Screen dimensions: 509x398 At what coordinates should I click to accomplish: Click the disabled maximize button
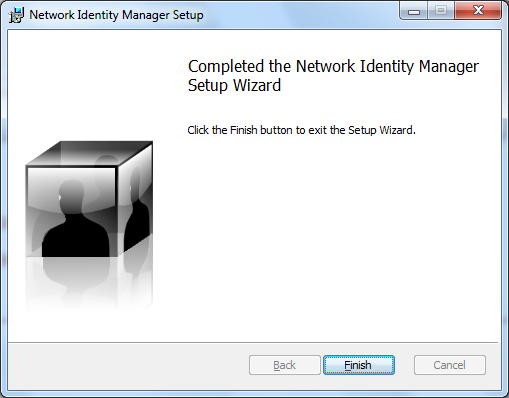point(441,11)
